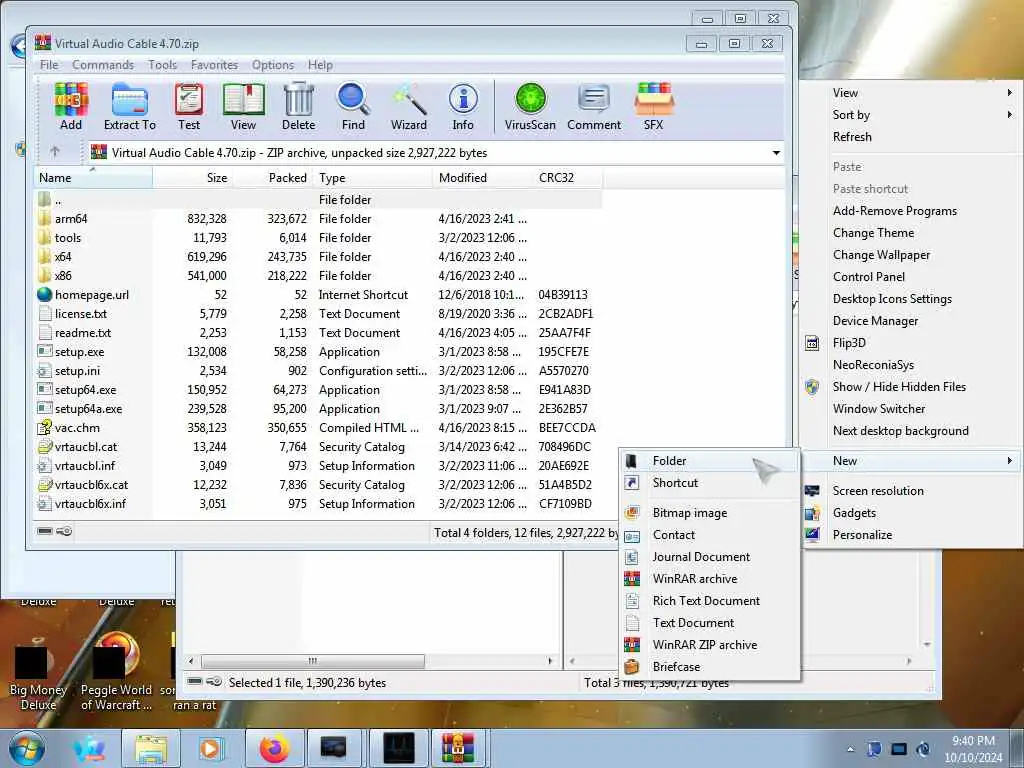The image size is (1024, 768).
Task: Sort by the Name column header
Action: tap(93, 178)
